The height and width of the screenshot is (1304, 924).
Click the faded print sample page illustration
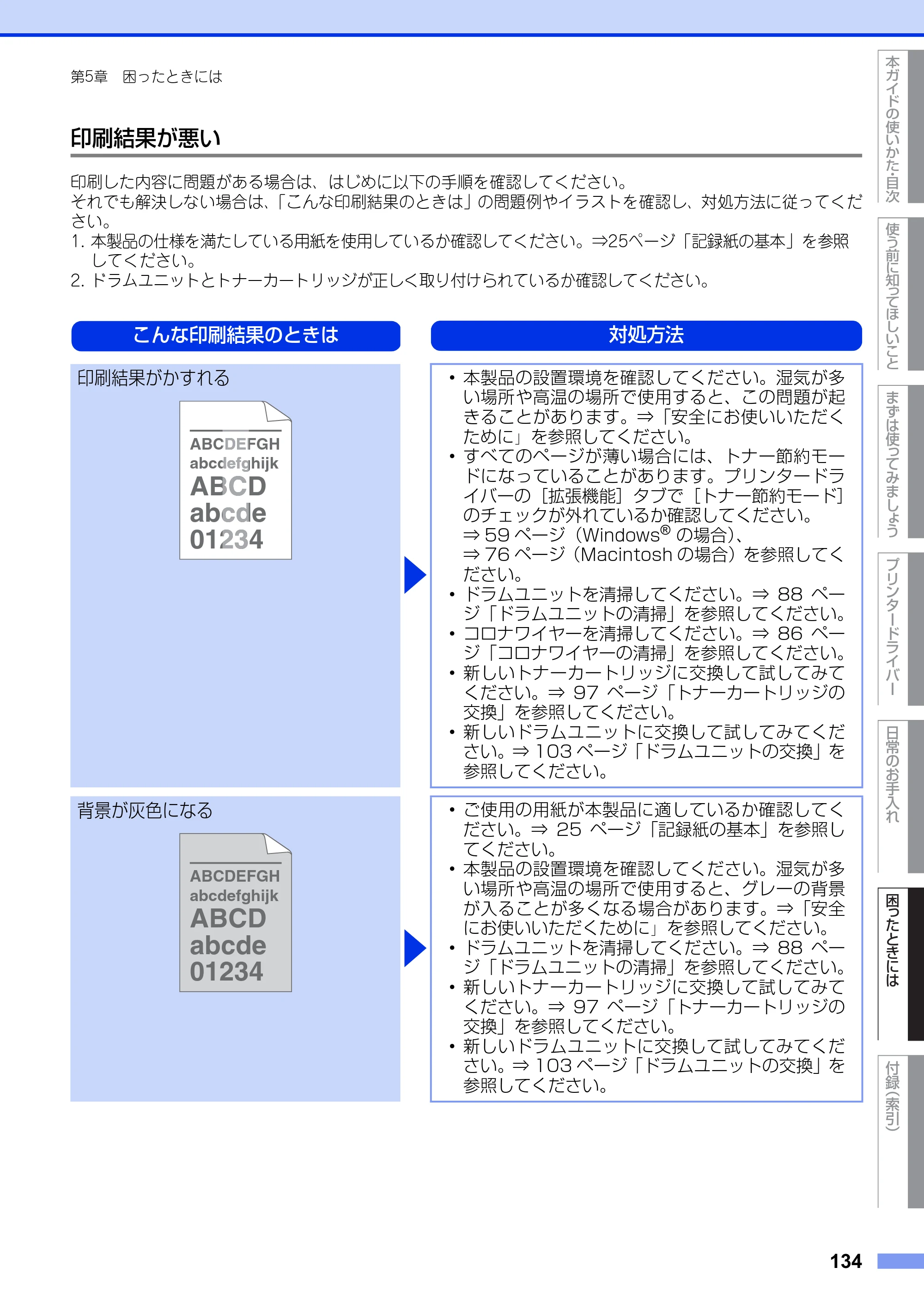click(236, 480)
